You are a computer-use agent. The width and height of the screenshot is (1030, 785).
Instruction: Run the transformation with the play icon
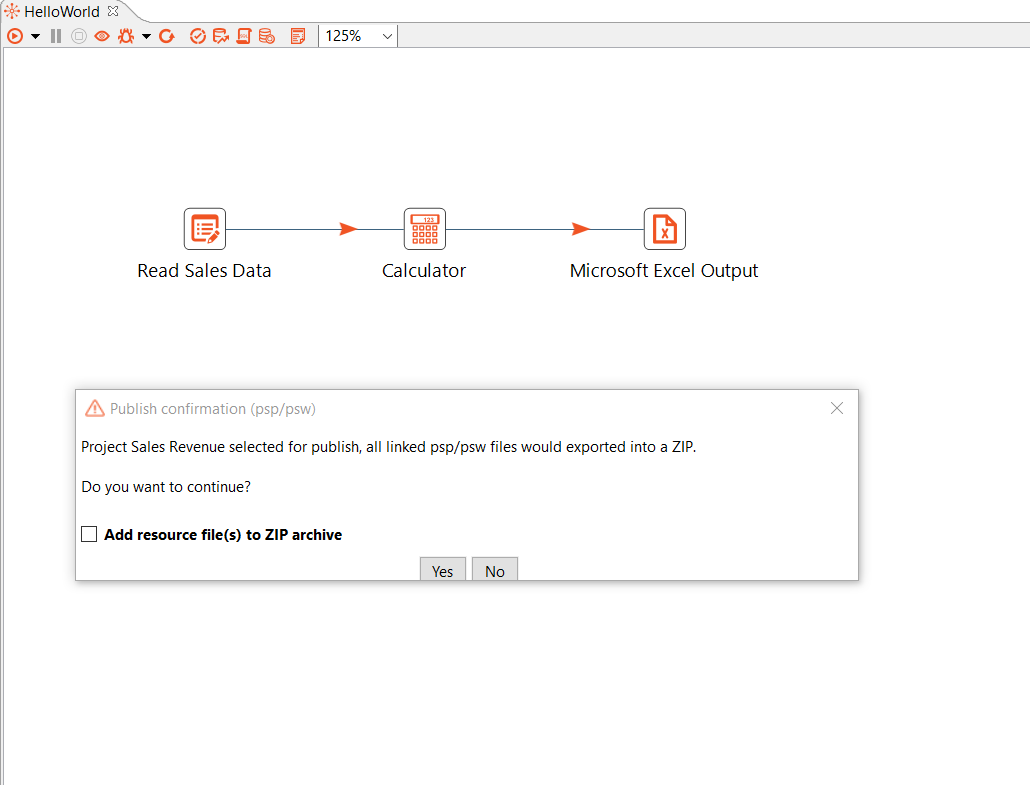tap(15, 36)
